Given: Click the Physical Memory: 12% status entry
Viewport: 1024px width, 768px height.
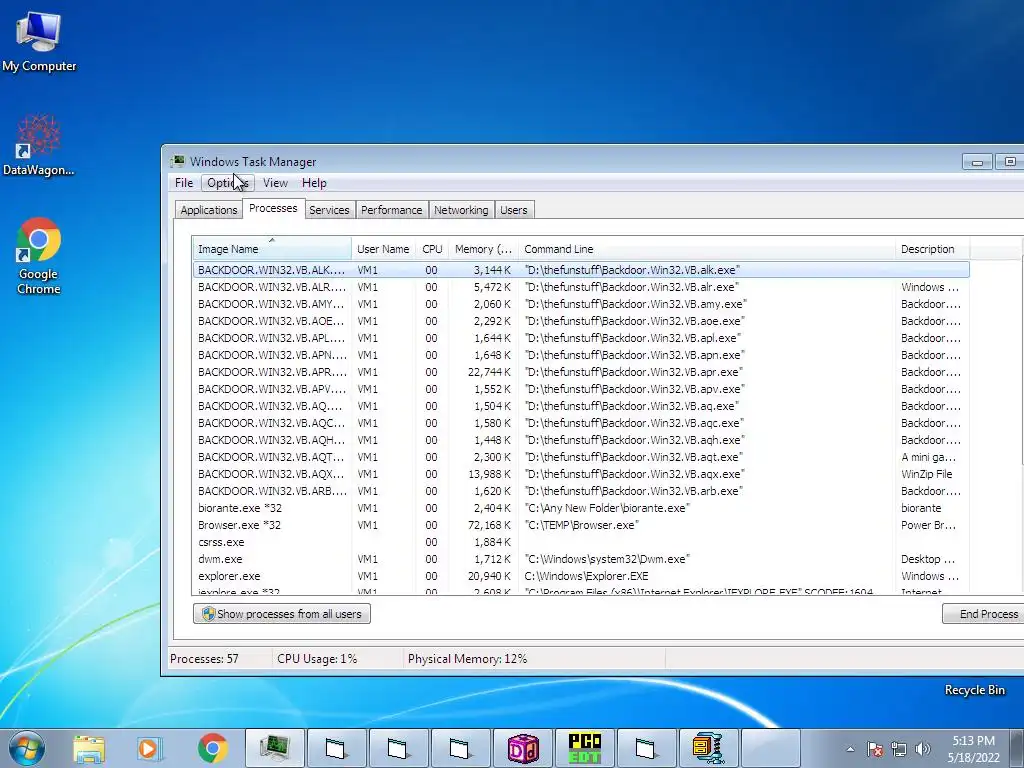Looking at the screenshot, I should point(468,658).
